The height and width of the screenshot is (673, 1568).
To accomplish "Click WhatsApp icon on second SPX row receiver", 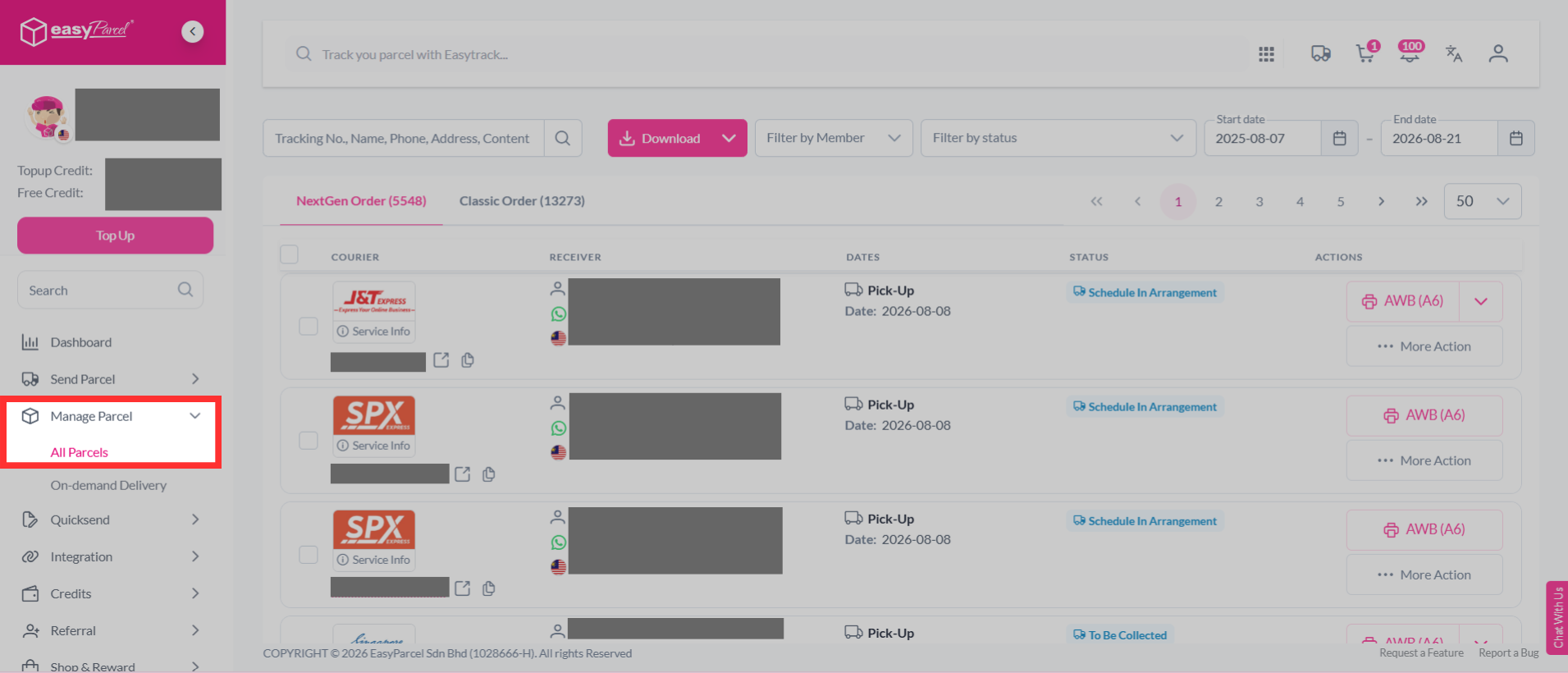I will [558, 542].
